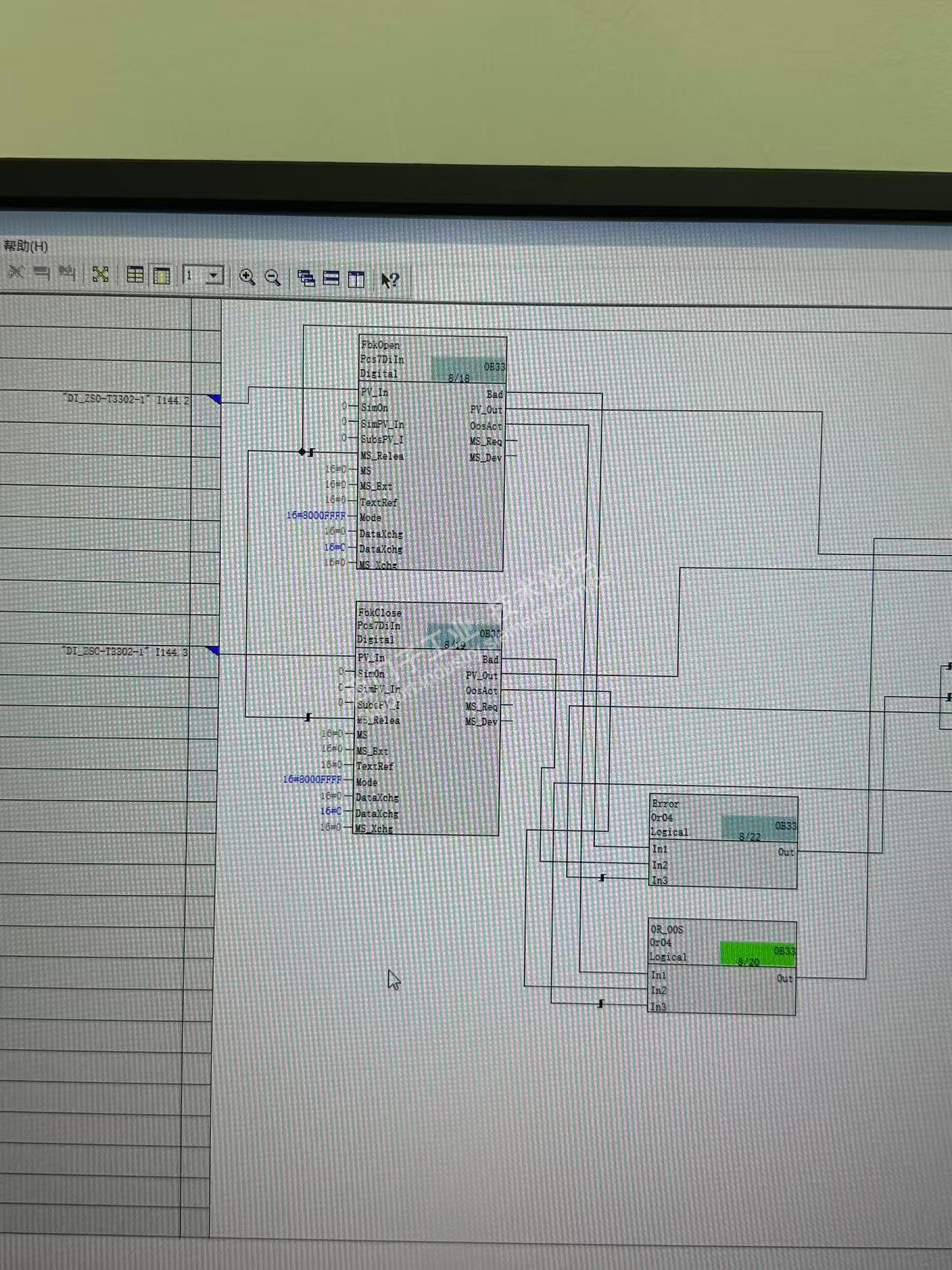Click In3 input of OR_OOS block

tap(658, 1007)
